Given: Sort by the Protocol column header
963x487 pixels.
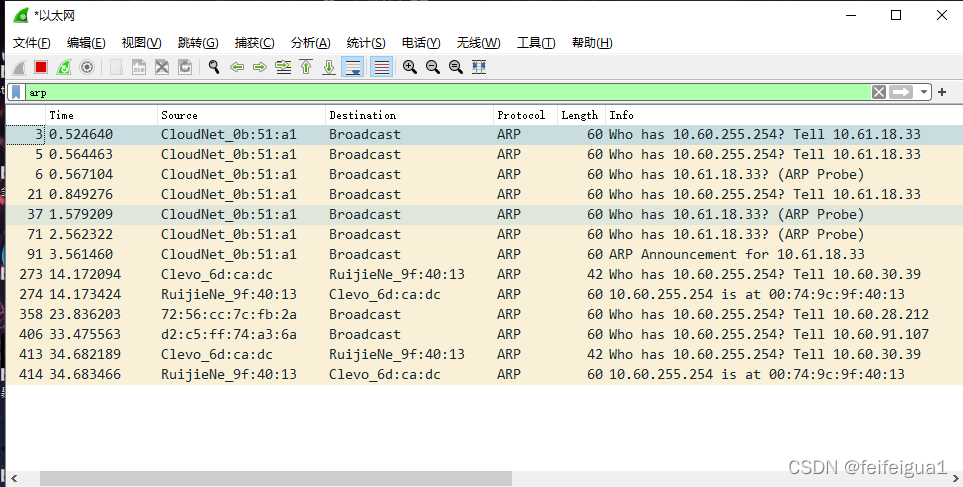Looking at the screenshot, I should [525, 115].
